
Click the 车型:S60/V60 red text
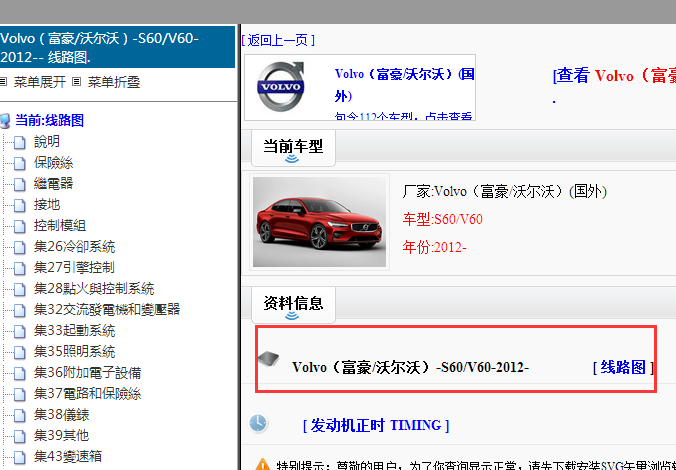pos(442,219)
